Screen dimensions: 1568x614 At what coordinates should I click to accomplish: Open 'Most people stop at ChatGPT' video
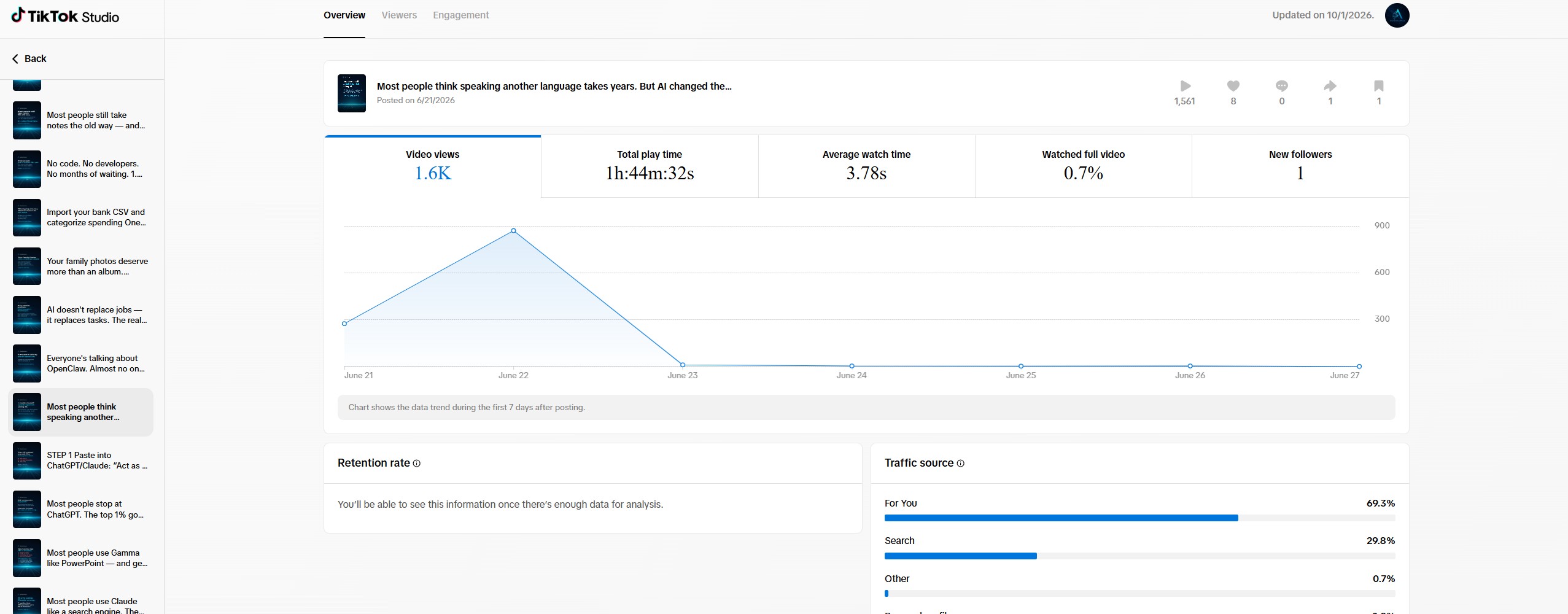[x=81, y=509]
